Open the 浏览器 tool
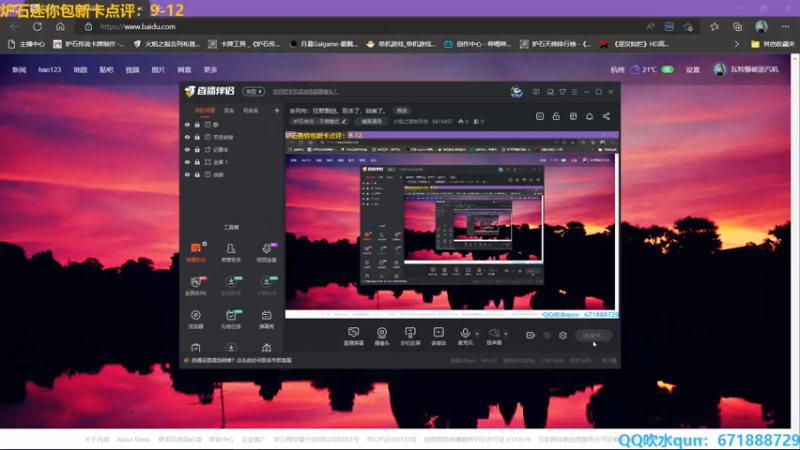Viewport: 800px width, 450px height. [x=195, y=319]
